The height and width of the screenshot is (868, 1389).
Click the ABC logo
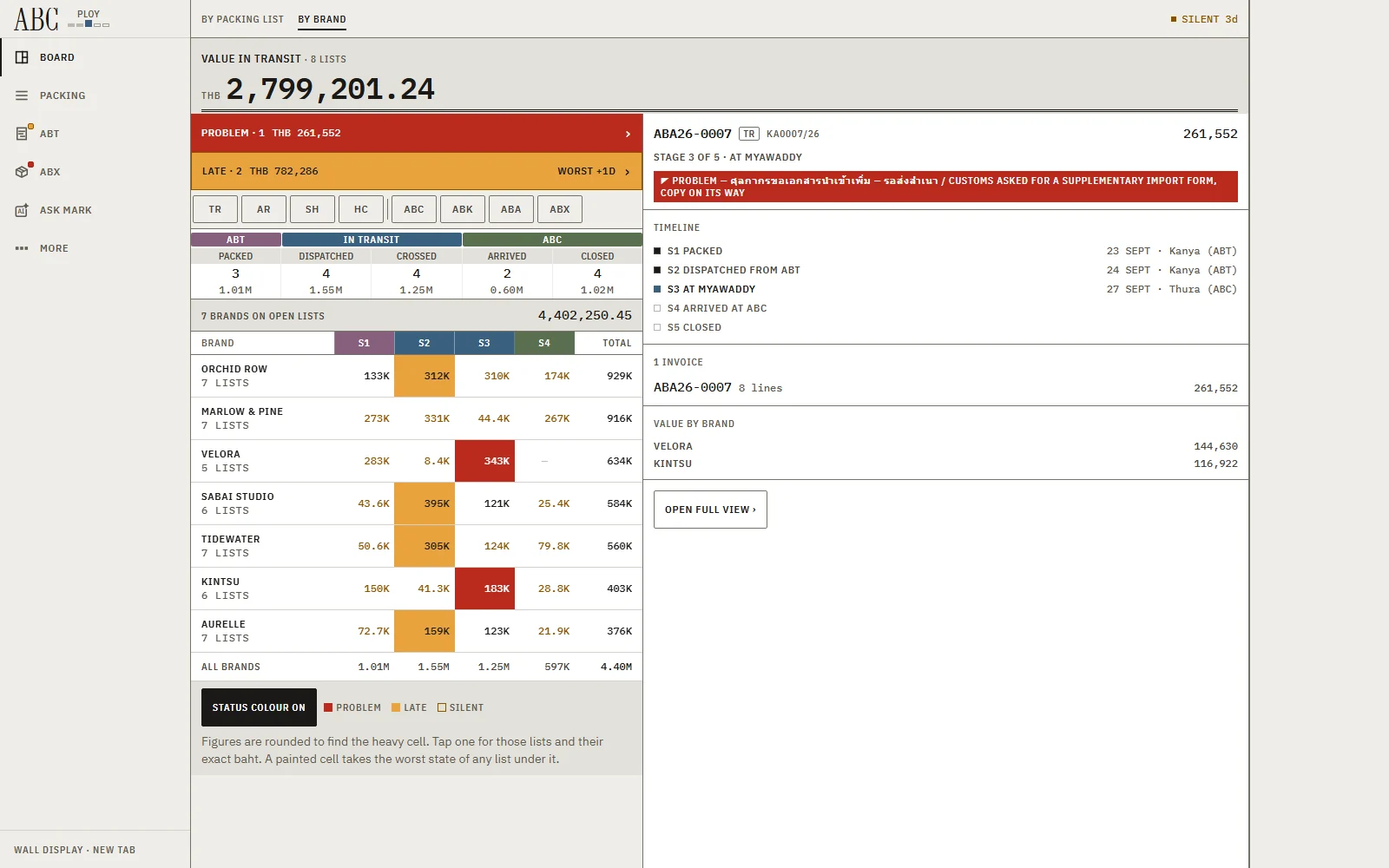click(36, 19)
